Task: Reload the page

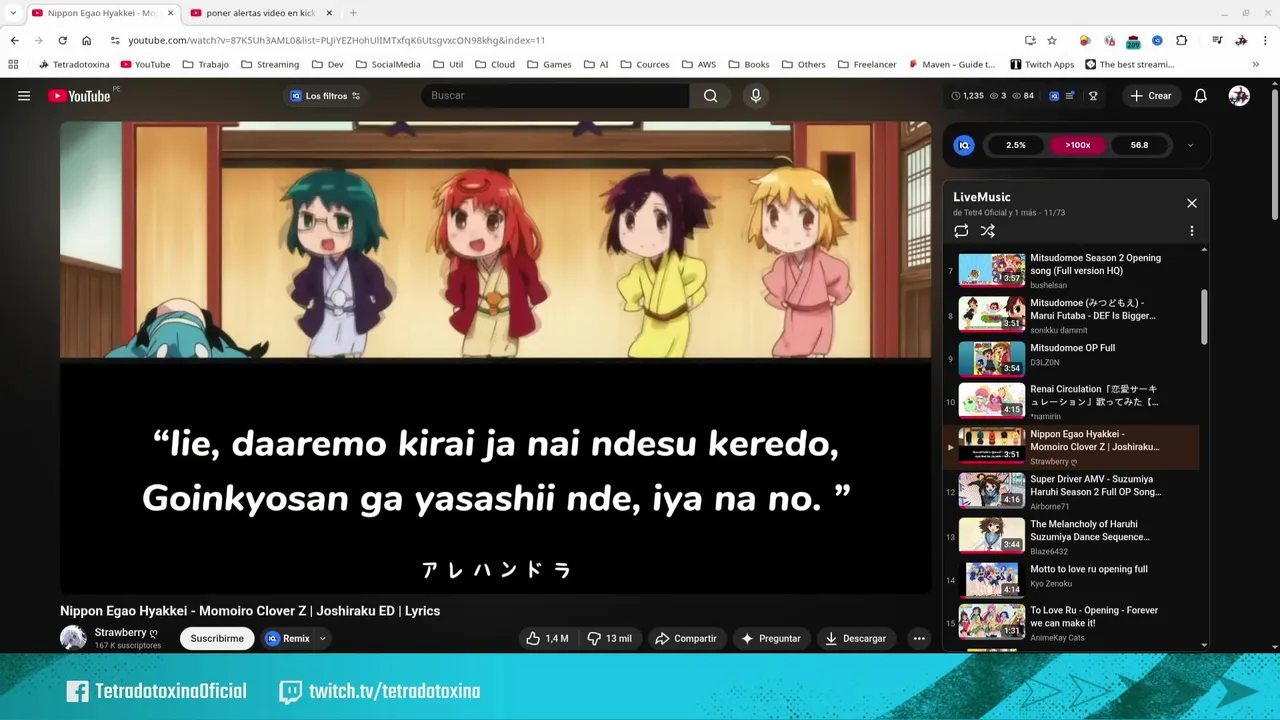Action: [62, 40]
